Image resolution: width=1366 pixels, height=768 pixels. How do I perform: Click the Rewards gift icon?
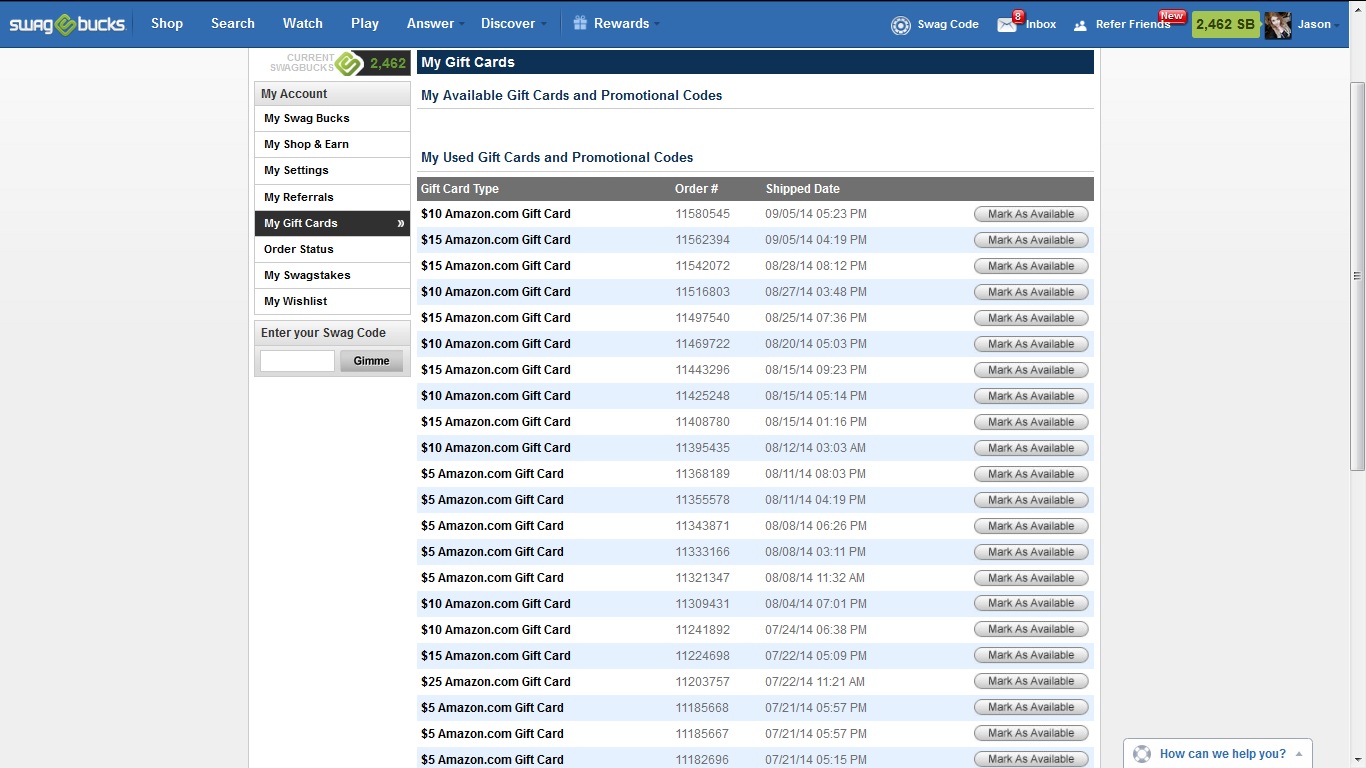tap(580, 23)
